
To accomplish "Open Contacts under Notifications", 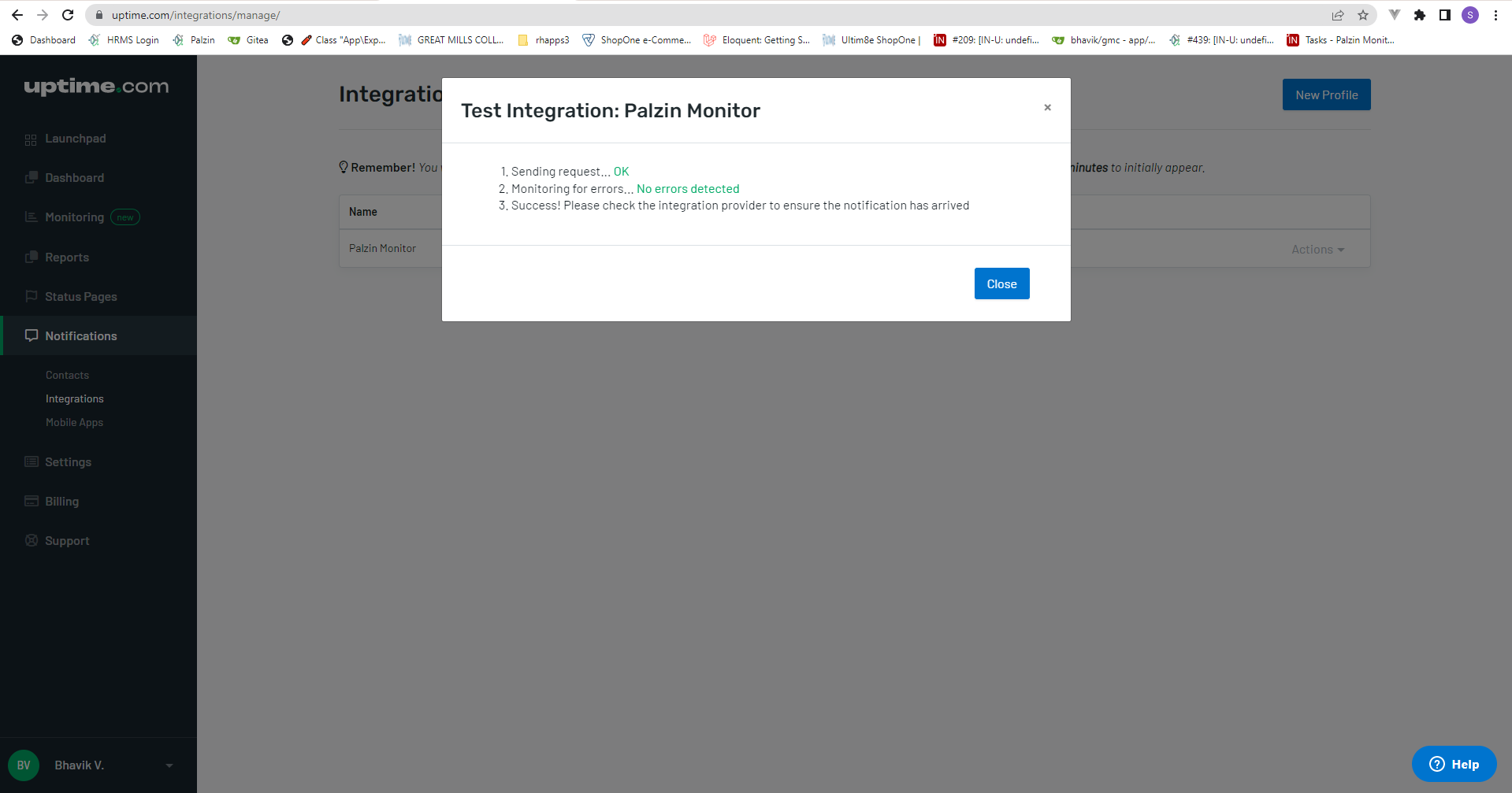I will pyautogui.click(x=67, y=376).
